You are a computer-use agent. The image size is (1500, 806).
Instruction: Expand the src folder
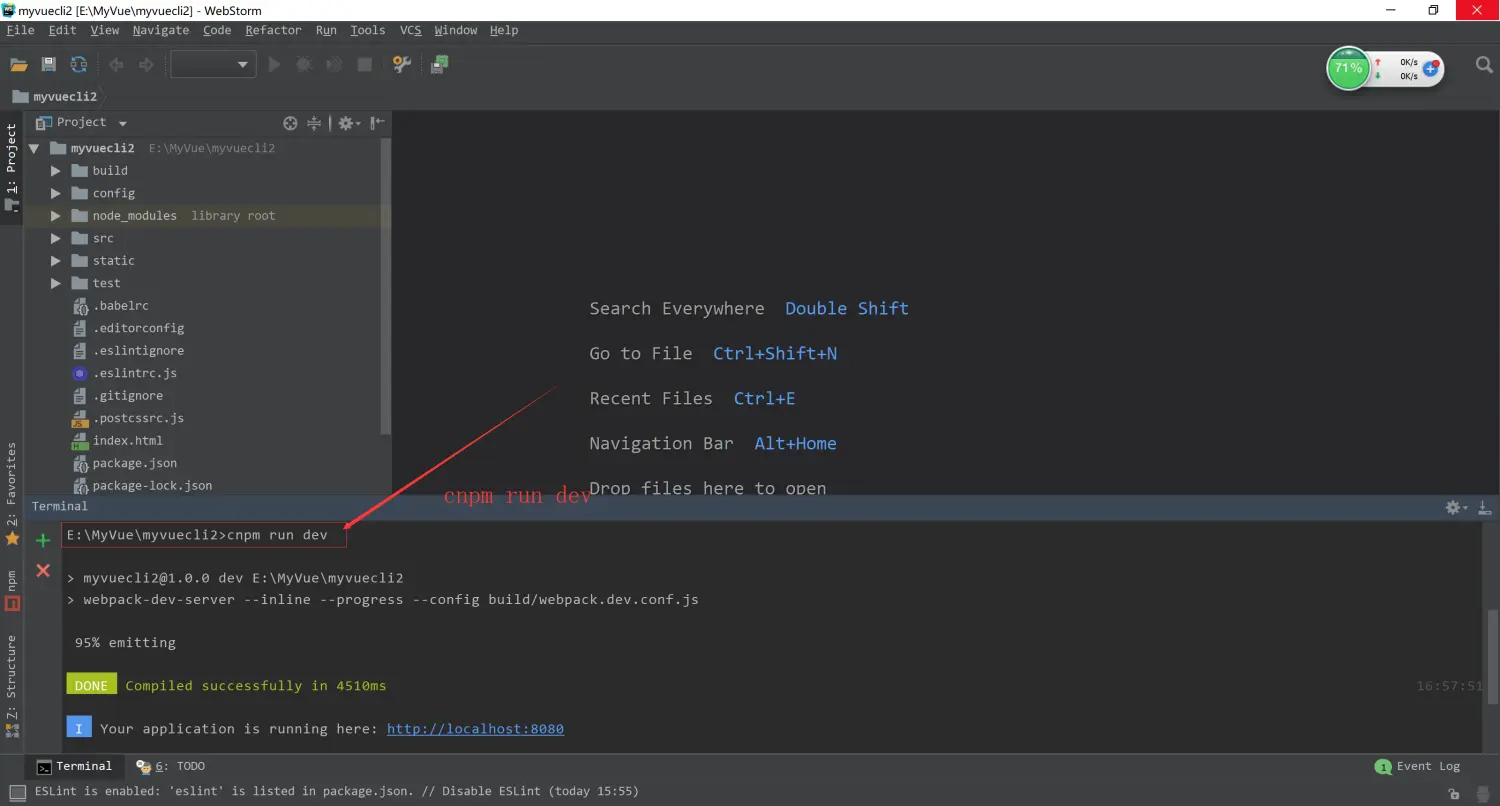click(56, 238)
